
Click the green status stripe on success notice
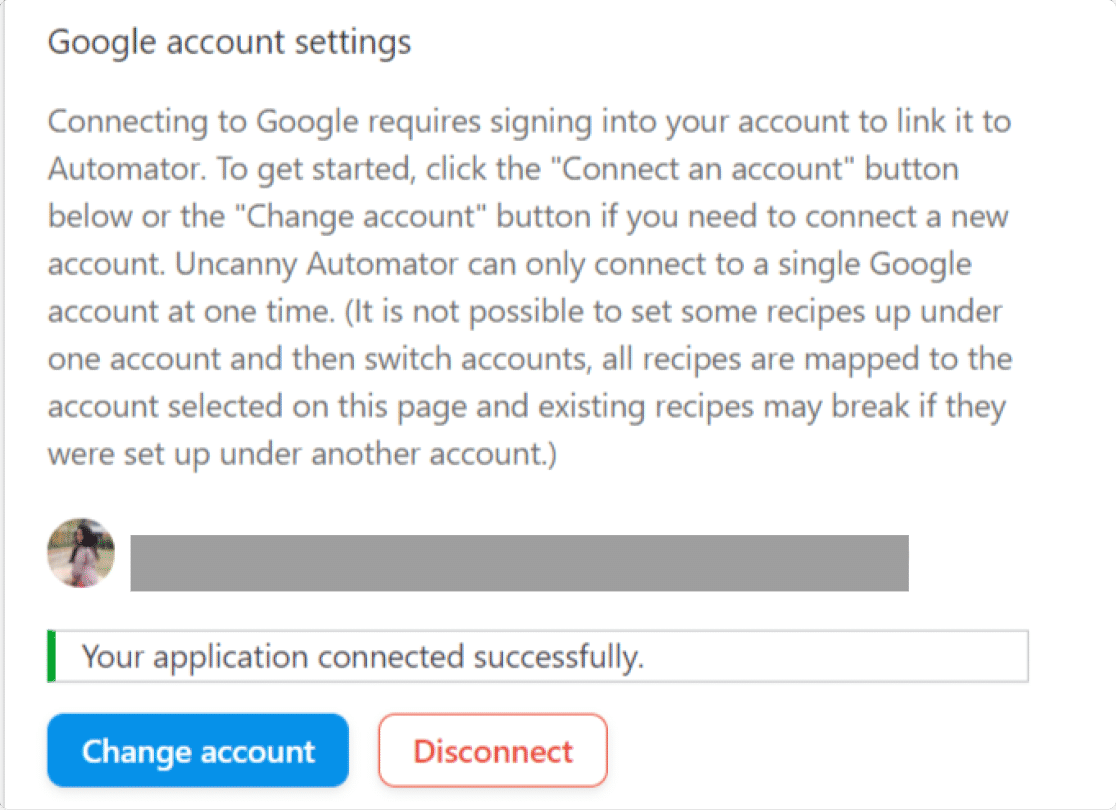[51, 656]
